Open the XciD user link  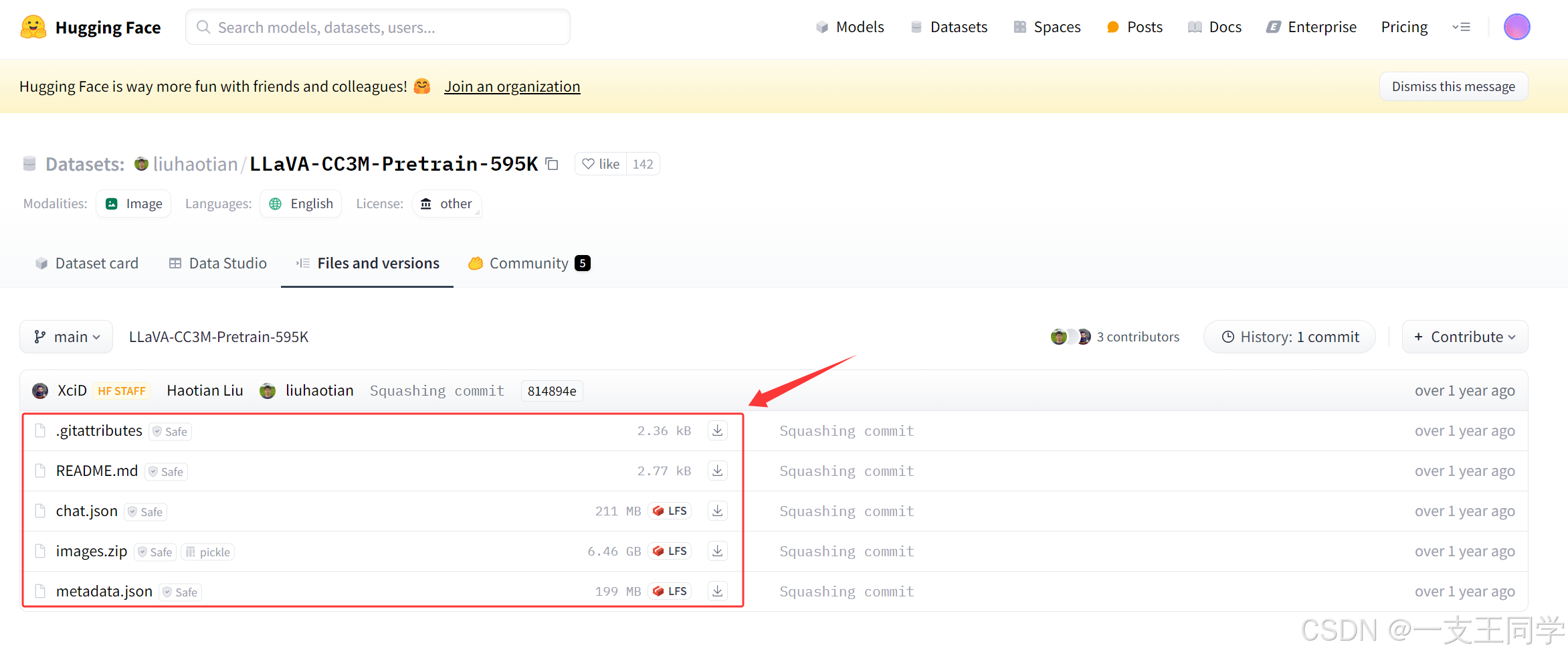pos(72,390)
